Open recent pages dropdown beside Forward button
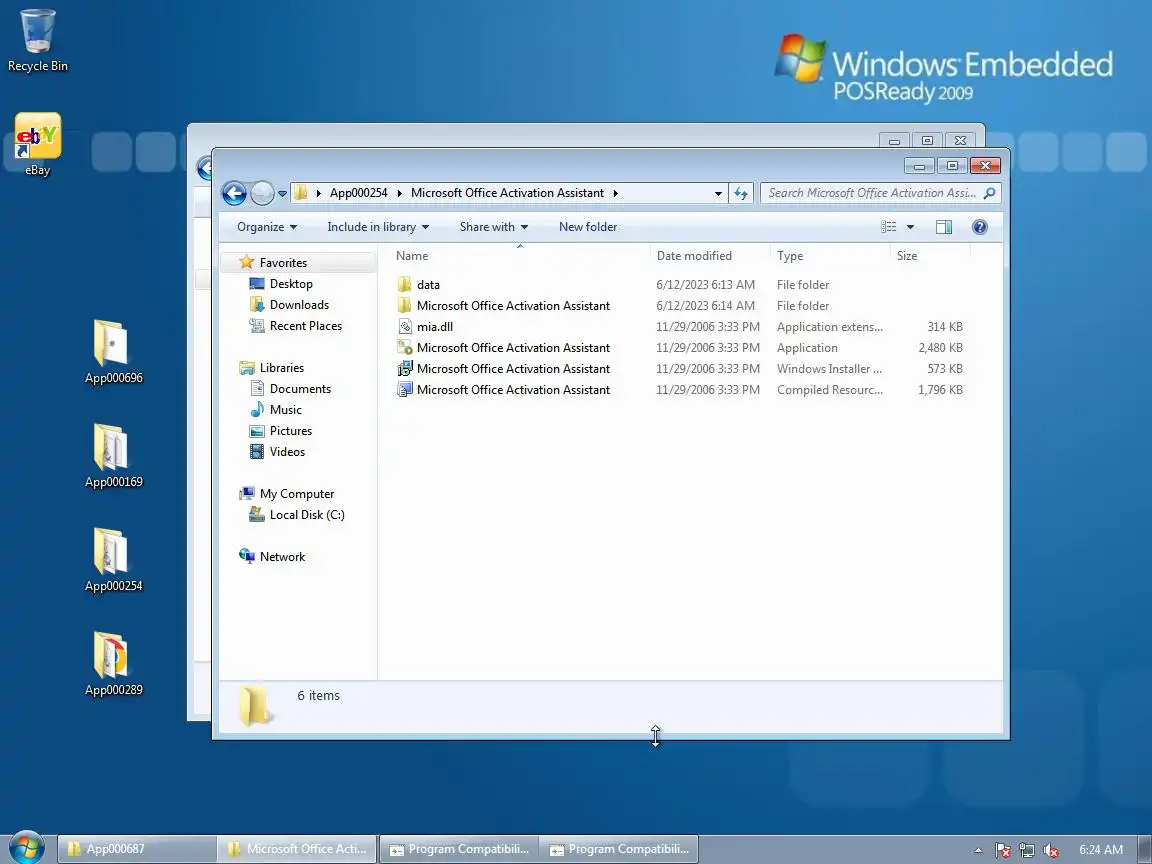Image resolution: width=1152 pixels, height=864 pixels. point(282,194)
